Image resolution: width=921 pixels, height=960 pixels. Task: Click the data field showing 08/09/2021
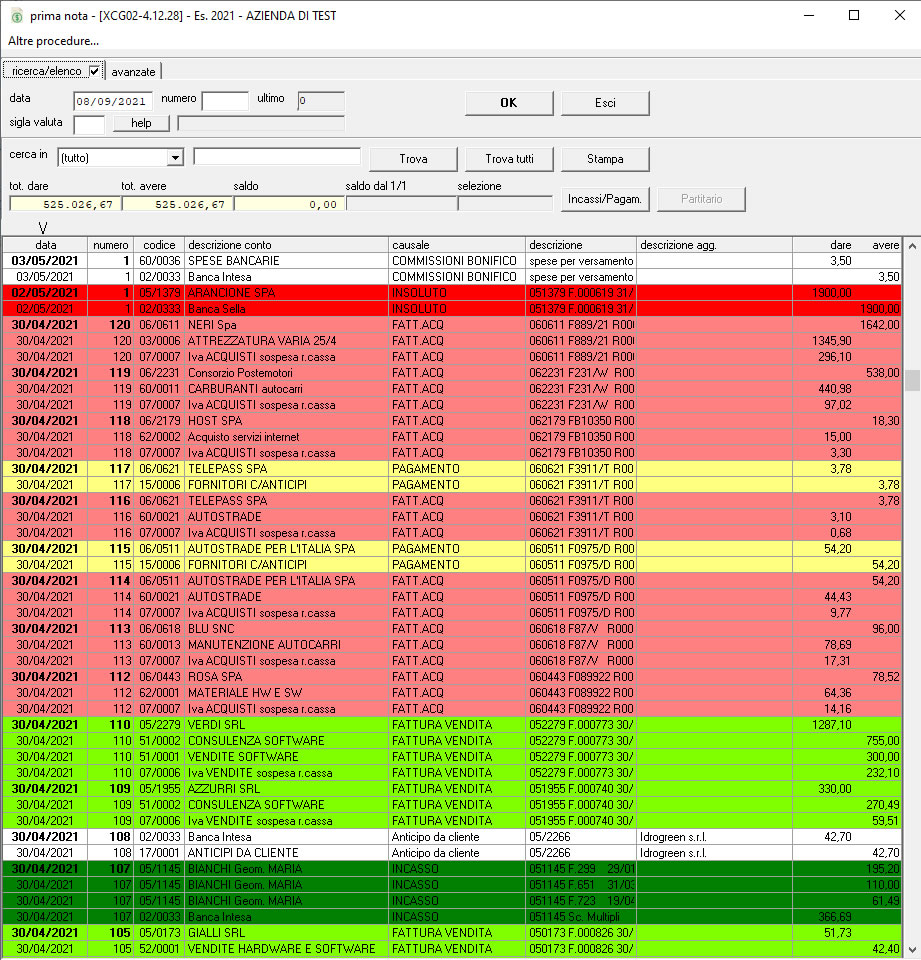pyautogui.click(x=113, y=101)
